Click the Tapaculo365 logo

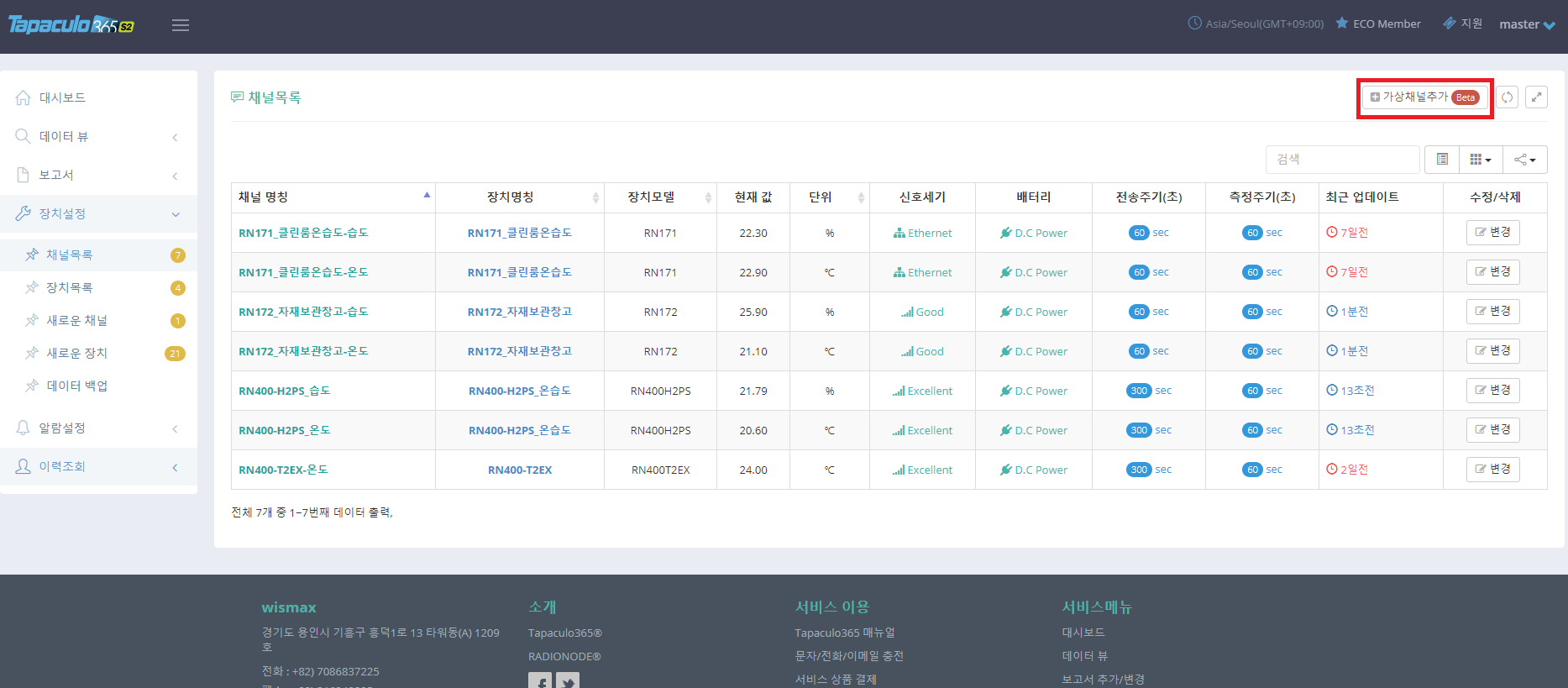[x=71, y=24]
